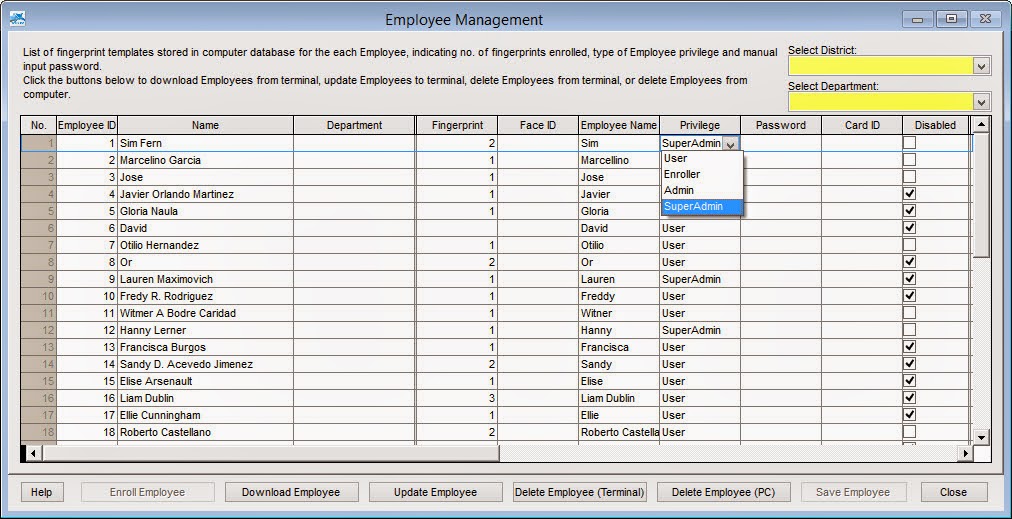This screenshot has height=519, width=1012.
Task: Click Update Employee button
Action: [x=436, y=492]
